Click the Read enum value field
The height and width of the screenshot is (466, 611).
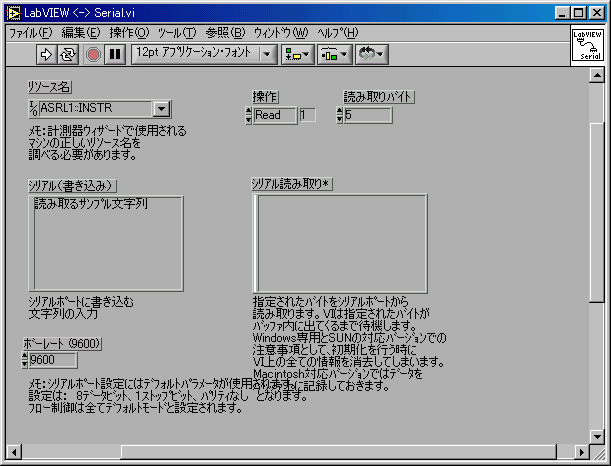(x=275, y=115)
